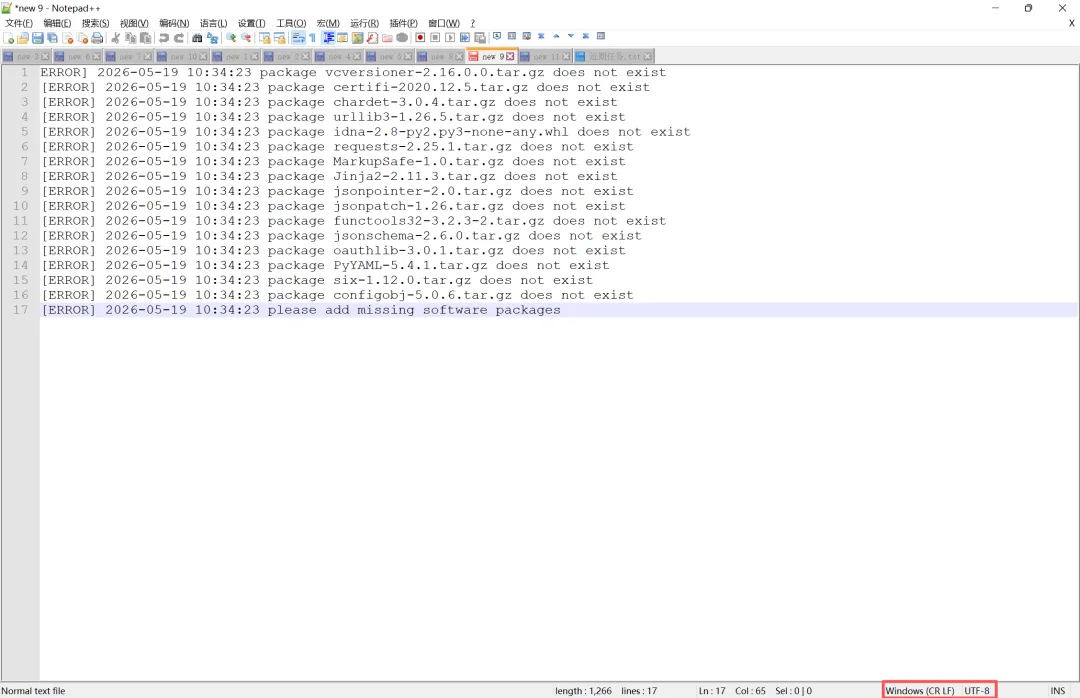Play back the recorded macro

coord(450,38)
